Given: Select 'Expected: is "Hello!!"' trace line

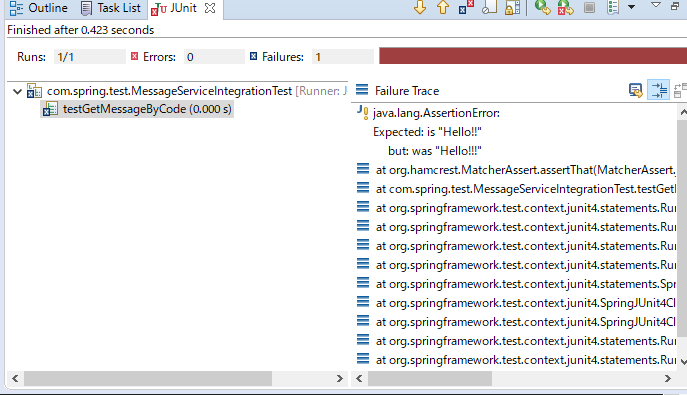Looking at the screenshot, I should (427, 132).
